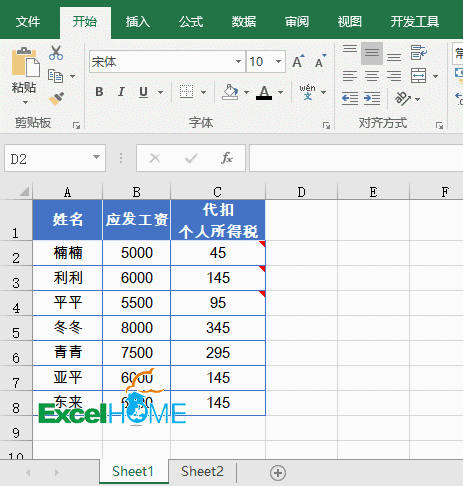463x486 pixels.
Task: Click the wén phonetic guide icon
Action: [x=307, y=92]
